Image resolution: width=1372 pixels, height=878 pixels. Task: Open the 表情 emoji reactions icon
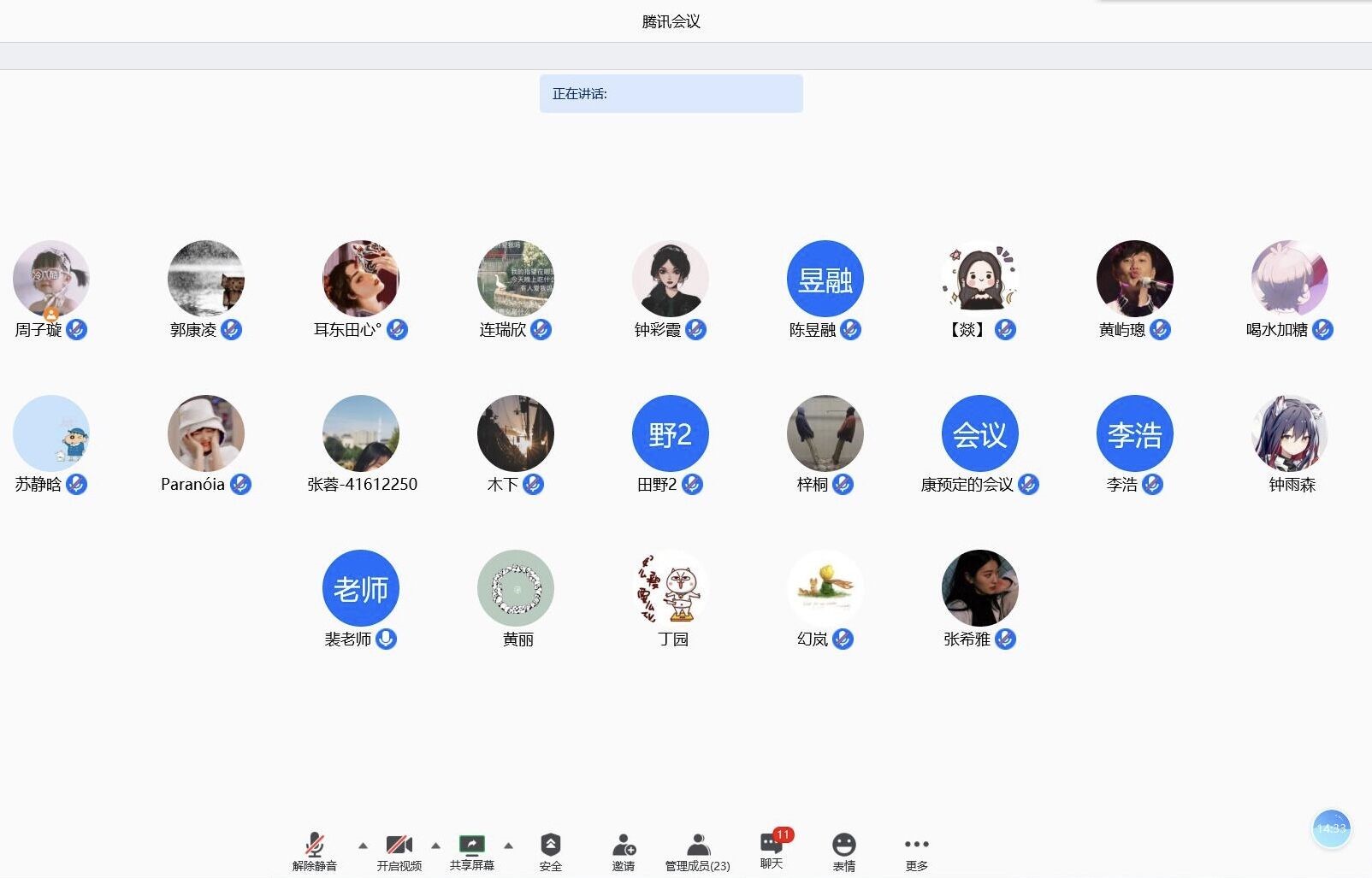(843, 846)
